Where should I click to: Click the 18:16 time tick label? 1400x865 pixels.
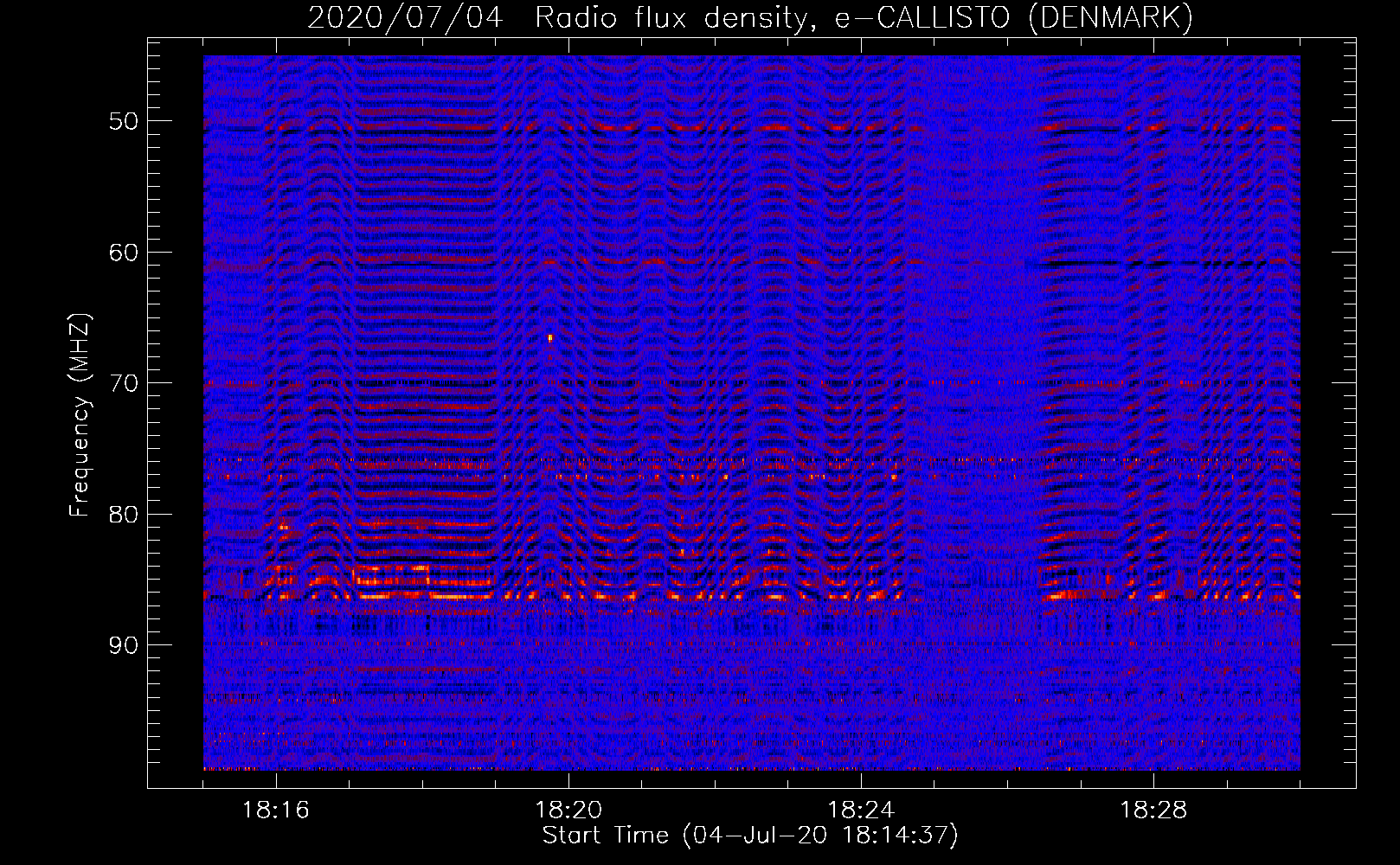[276, 811]
